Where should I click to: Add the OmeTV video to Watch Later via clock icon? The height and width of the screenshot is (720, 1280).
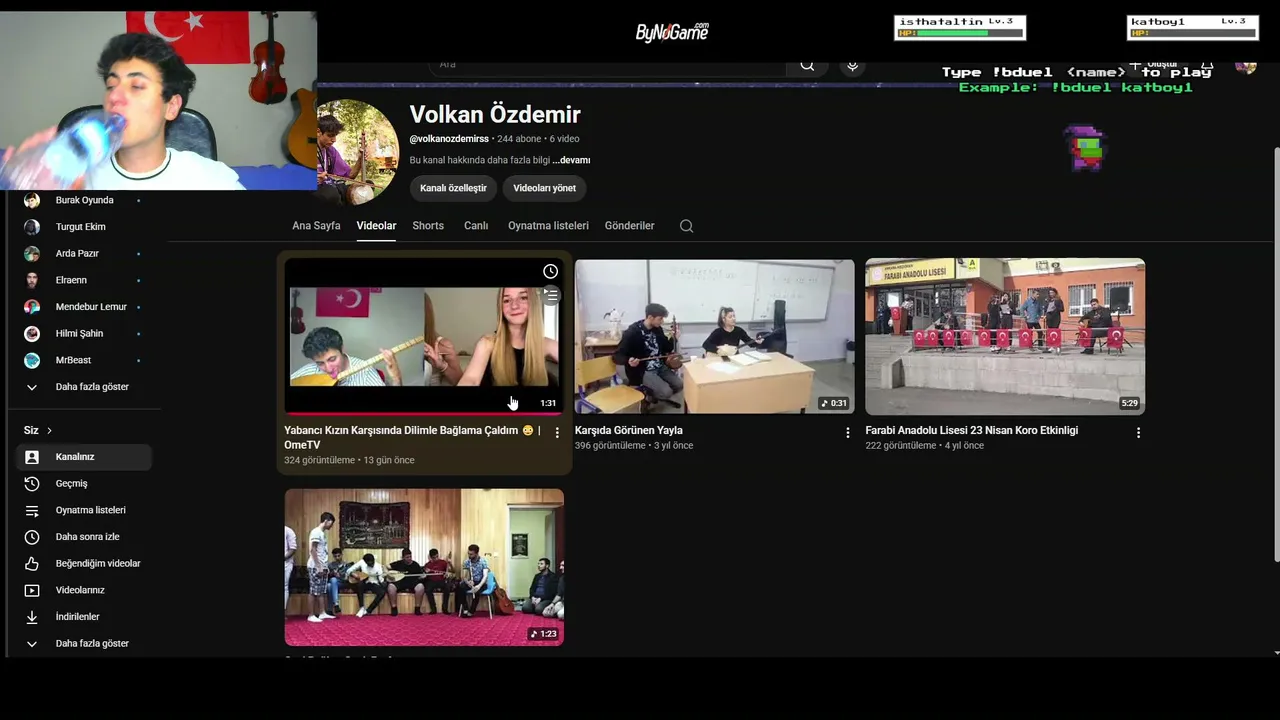(550, 271)
